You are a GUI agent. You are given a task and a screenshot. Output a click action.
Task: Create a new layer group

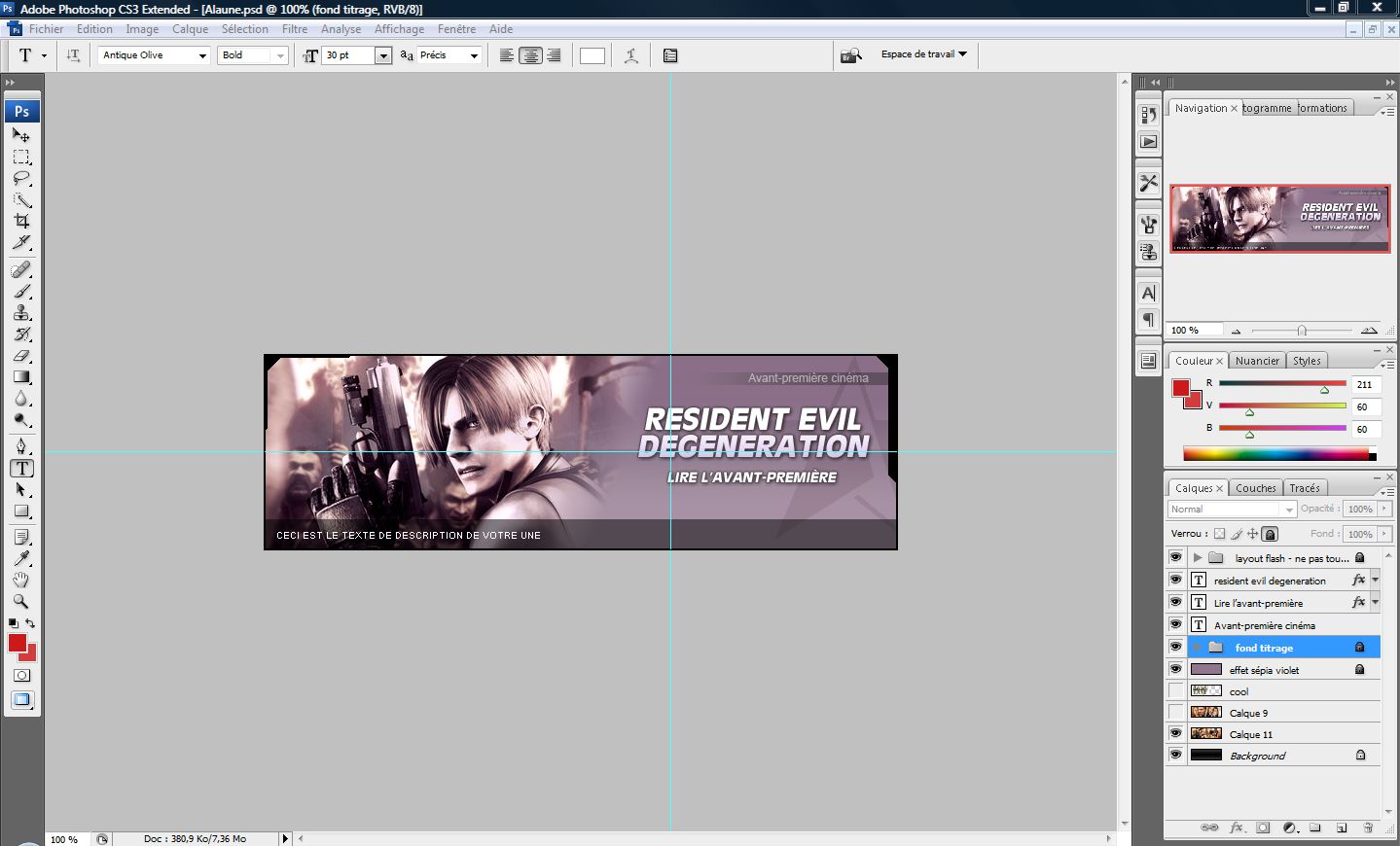coord(1315,828)
